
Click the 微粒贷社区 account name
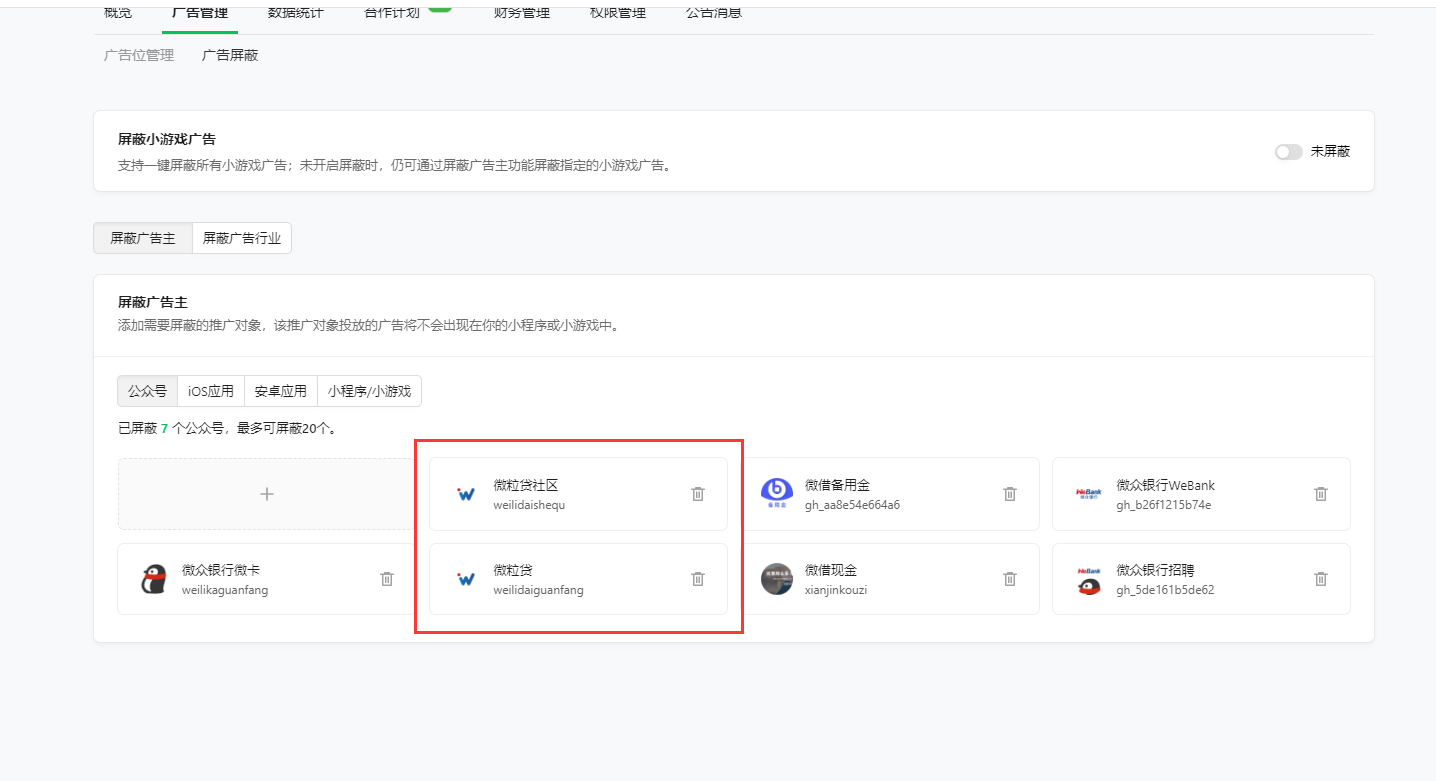click(526, 485)
